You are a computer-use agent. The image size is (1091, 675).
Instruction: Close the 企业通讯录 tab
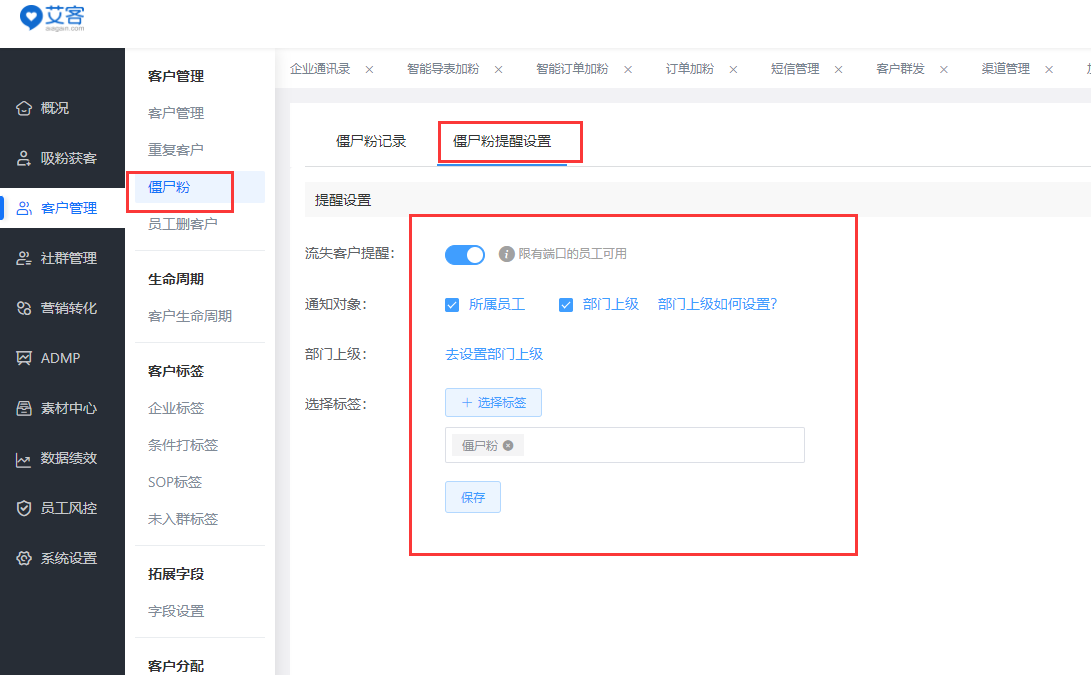tap(369, 69)
